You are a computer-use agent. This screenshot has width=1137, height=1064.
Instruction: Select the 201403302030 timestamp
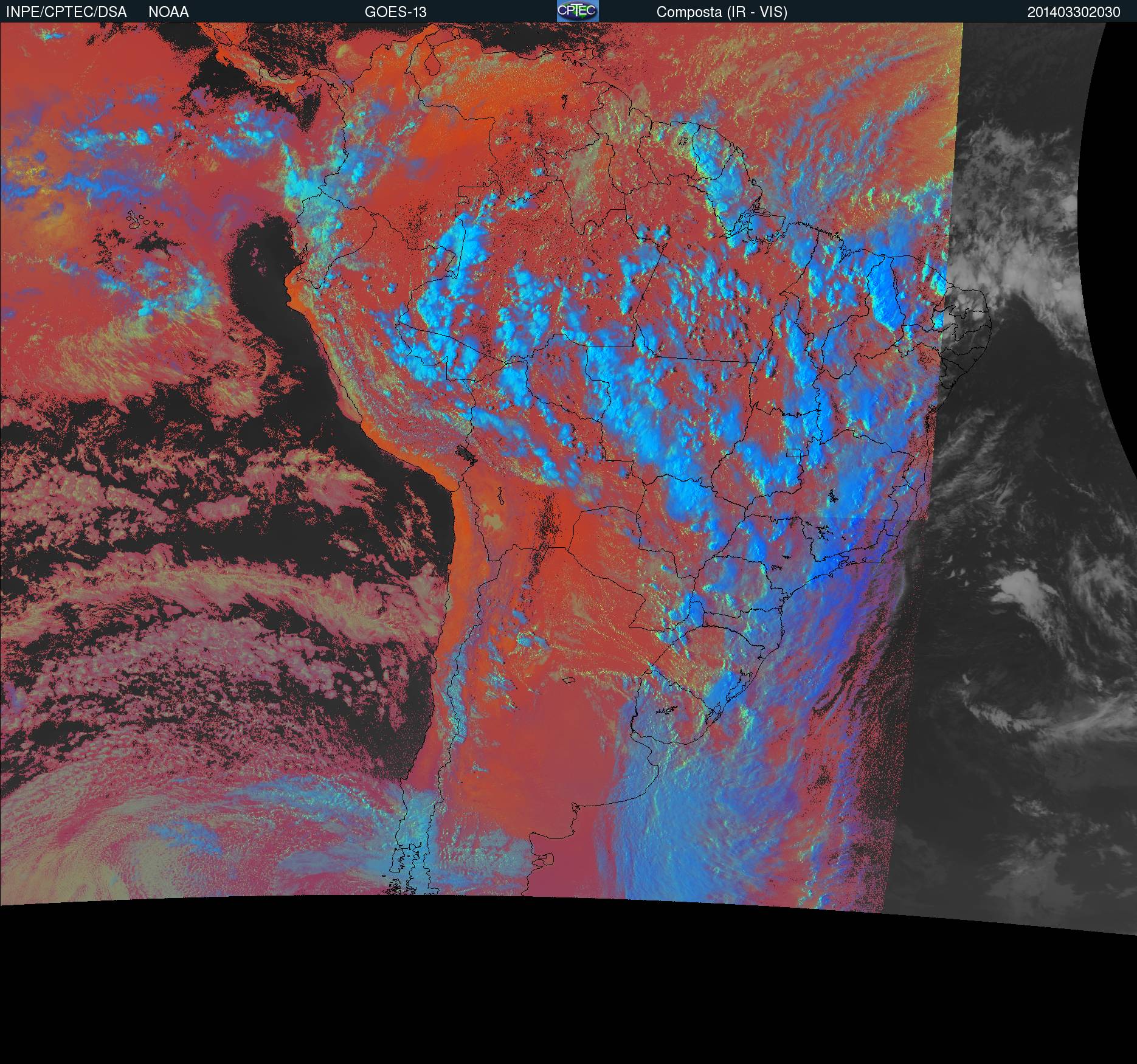[1074, 12]
